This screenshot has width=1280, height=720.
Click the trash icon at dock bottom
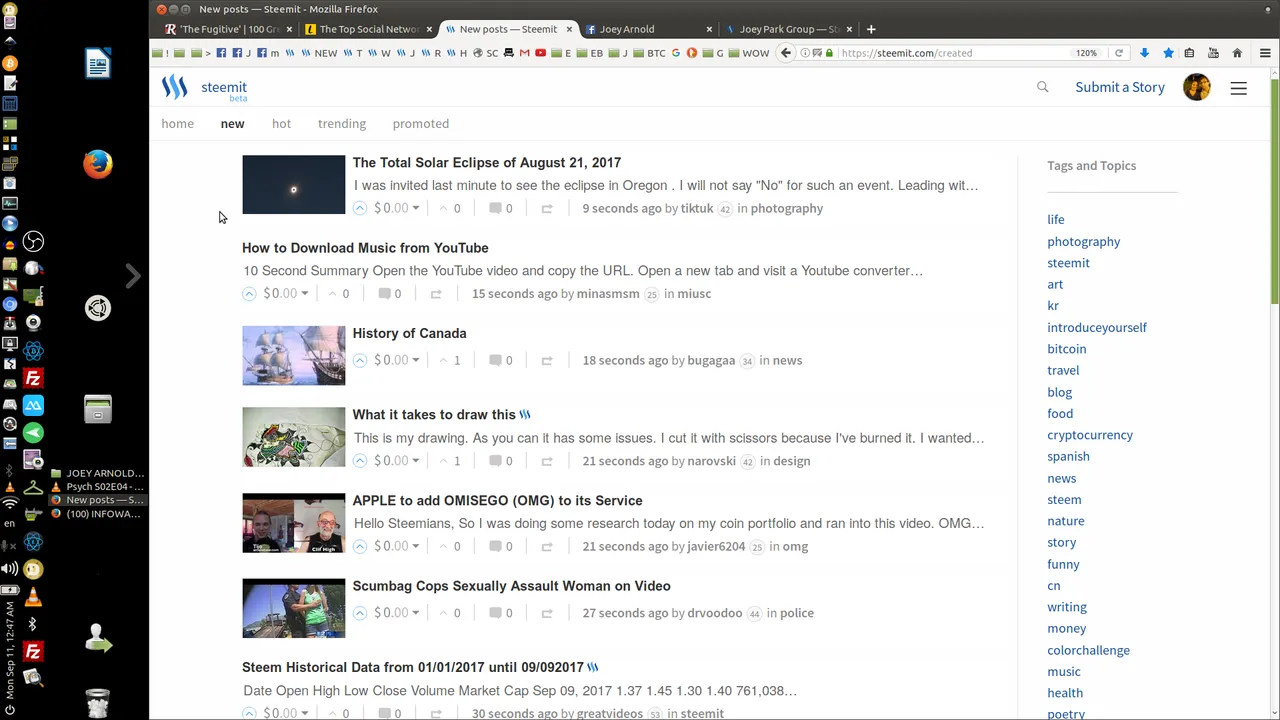97,702
